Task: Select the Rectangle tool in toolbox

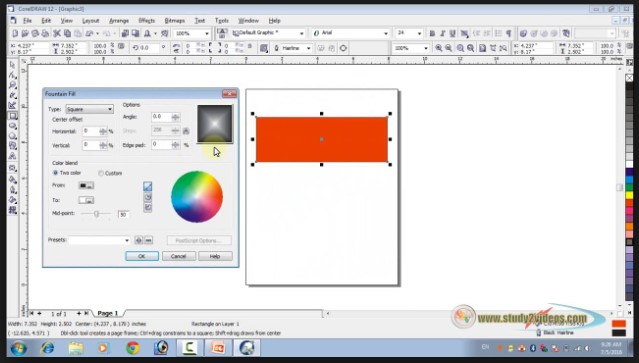Action: click(x=13, y=116)
